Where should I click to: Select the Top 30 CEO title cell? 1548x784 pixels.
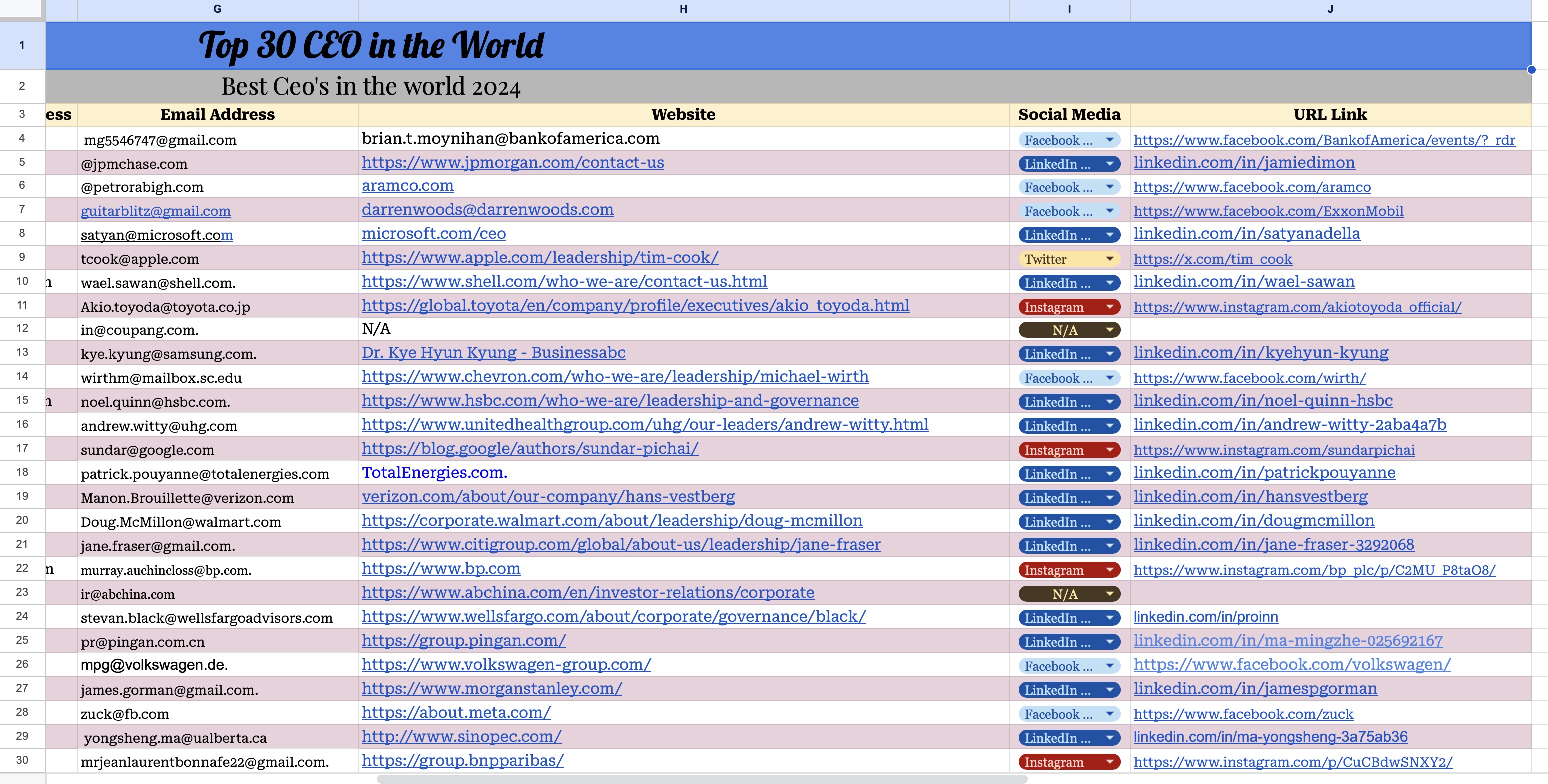pyautogui.click(x=371, y=45)
